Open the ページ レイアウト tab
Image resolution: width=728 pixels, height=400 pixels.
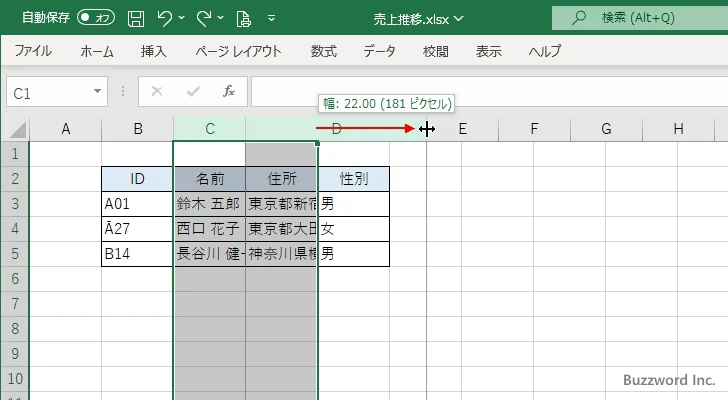(238, 51)
